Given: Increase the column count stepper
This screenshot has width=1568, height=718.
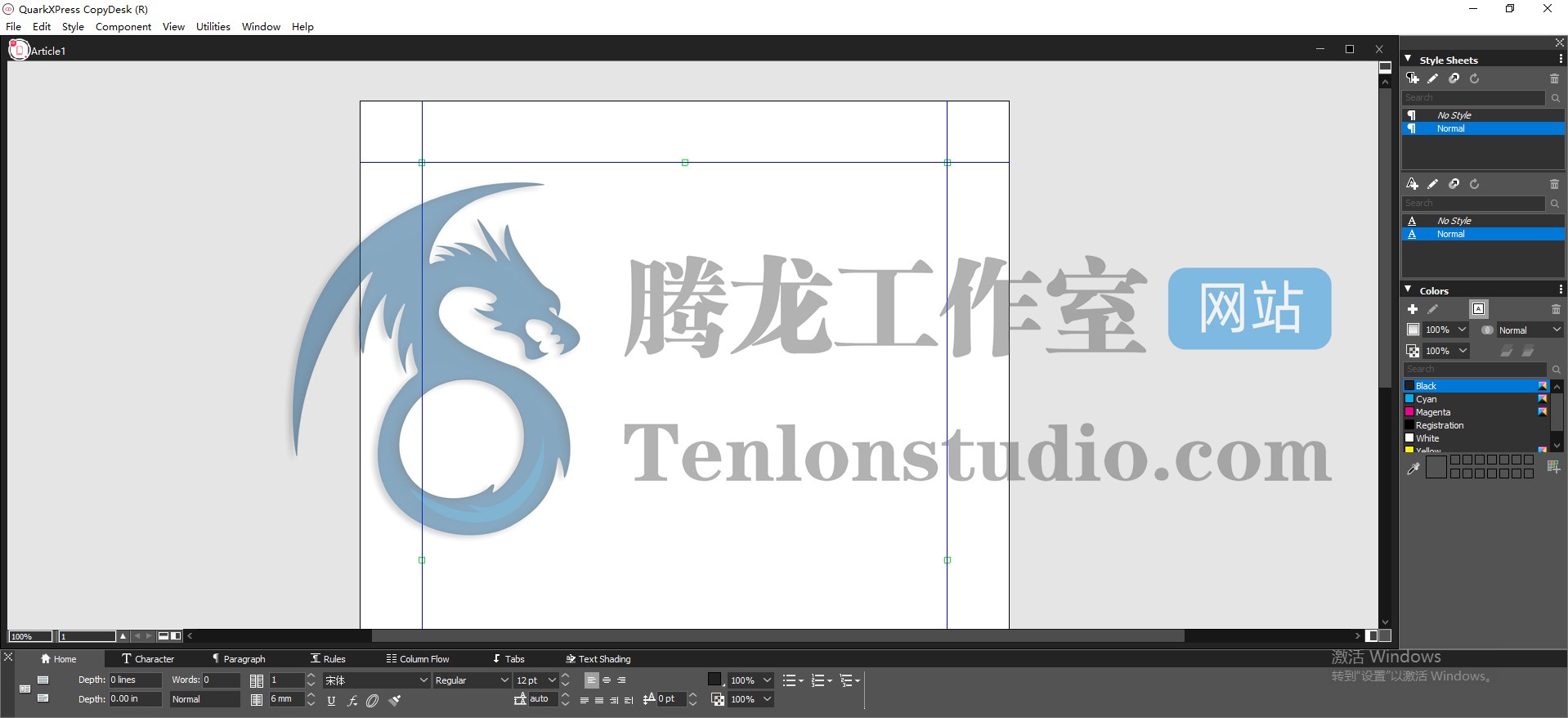Looking at the screenshot, I should coord(311,676).
